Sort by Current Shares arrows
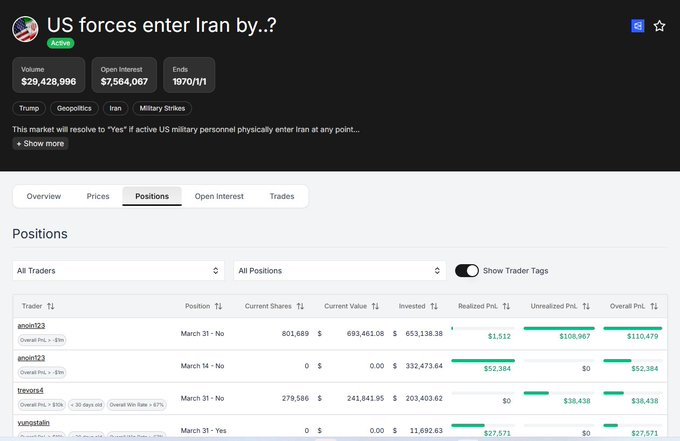680x441 pixels. (300, 306)
